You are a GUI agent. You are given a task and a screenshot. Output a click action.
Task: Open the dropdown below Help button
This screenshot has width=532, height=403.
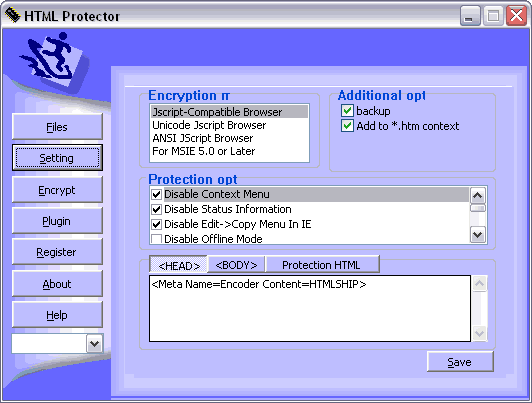(x=94, y=344)
